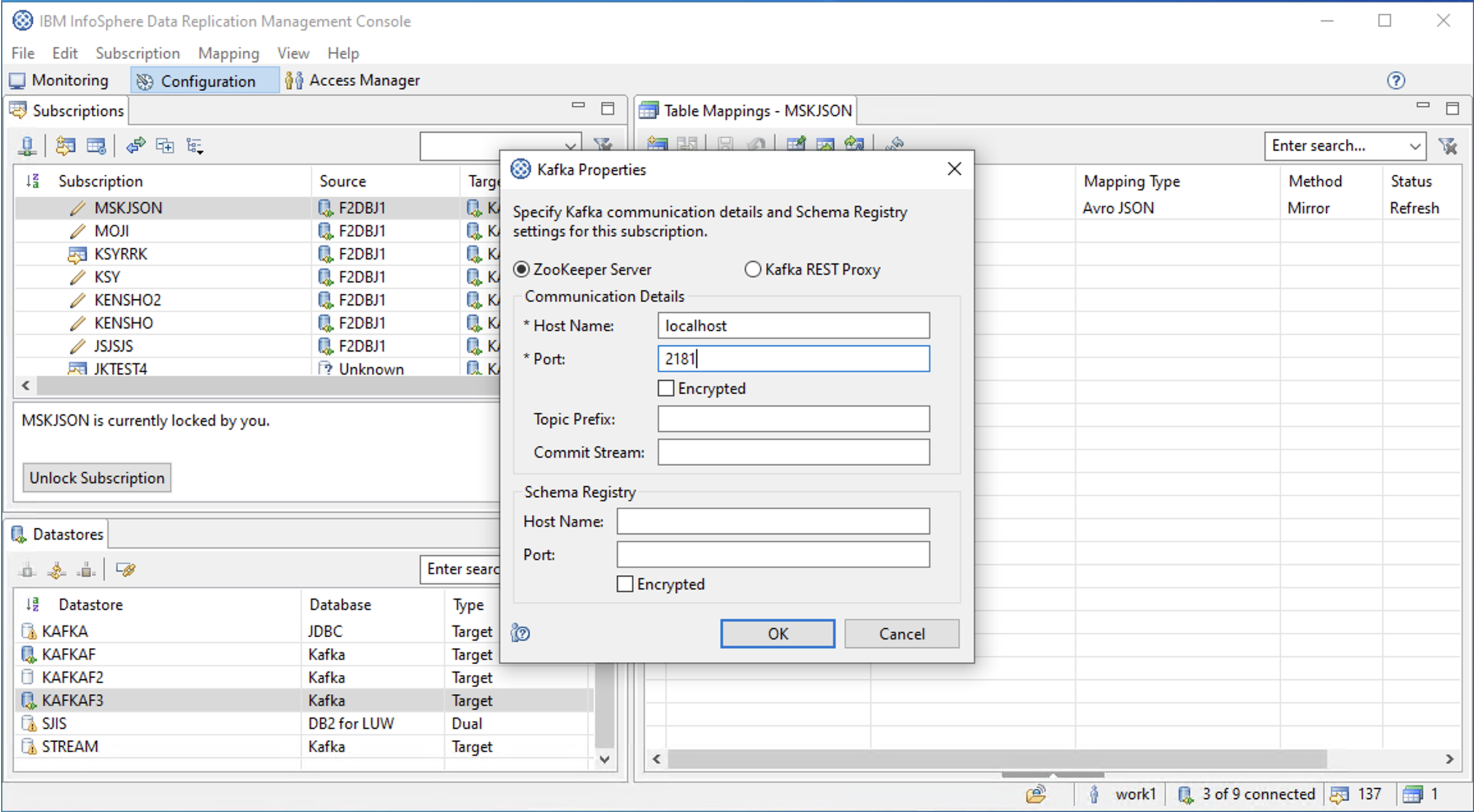The width and height of the screenshot is (1474, 812).
Task: Enable Encrypted checkbox under Communication Details Port
Action: coord(665,388)
